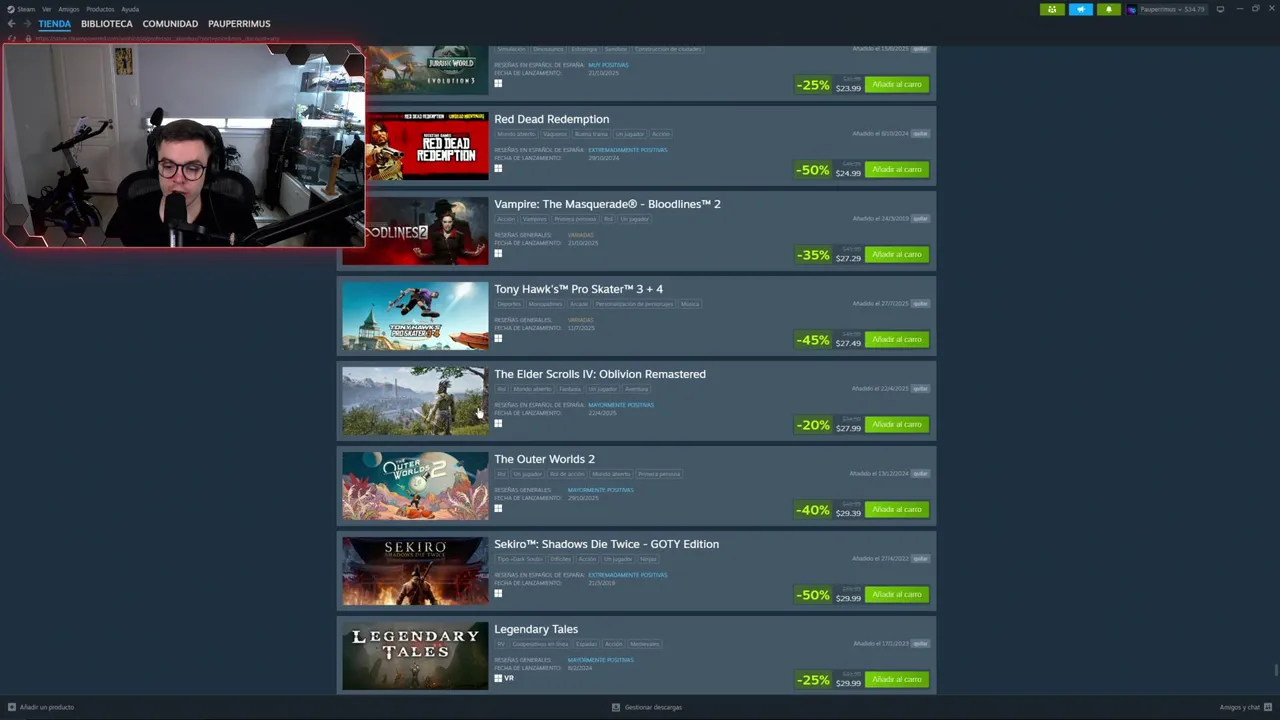This screenshot has height=720, width=1280.
Task: Switch to the COMUNIDAD tab
Action: tap(170, 23)
